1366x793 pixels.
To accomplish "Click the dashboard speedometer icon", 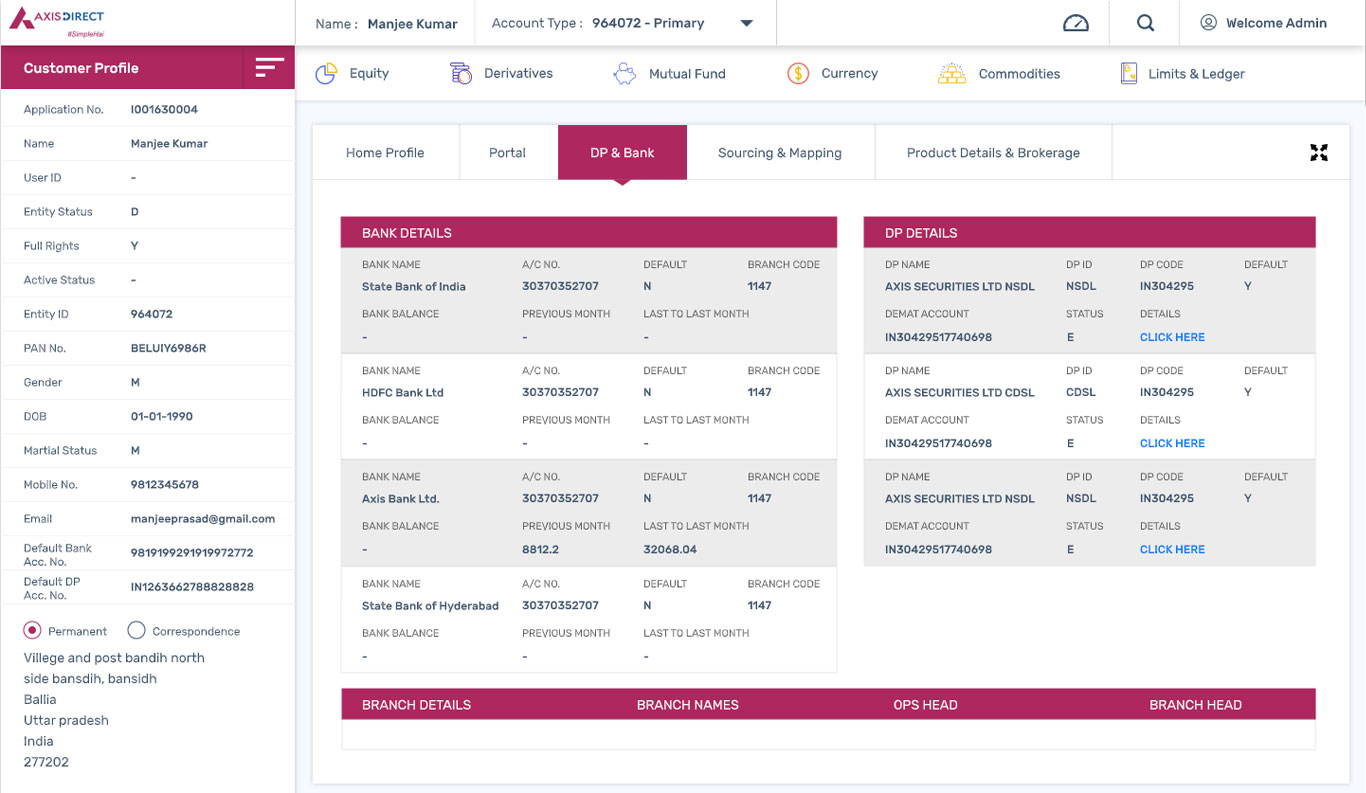I will [1075, 23].
